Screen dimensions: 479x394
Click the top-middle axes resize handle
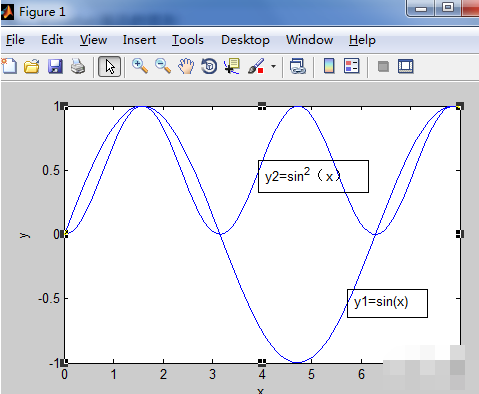(x=262, y=106)
